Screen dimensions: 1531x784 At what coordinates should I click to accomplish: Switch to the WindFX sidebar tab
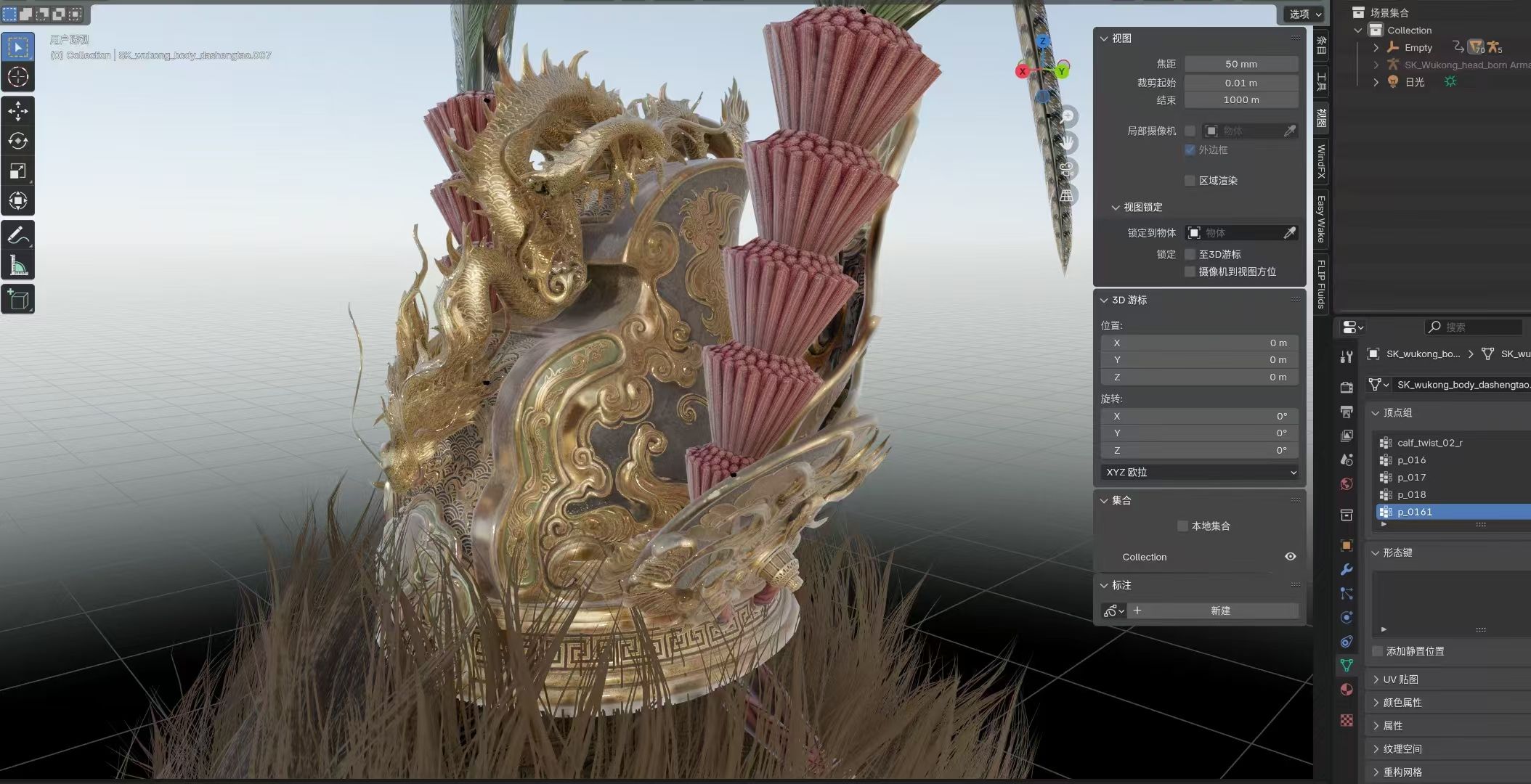[x=1321, y=161]
